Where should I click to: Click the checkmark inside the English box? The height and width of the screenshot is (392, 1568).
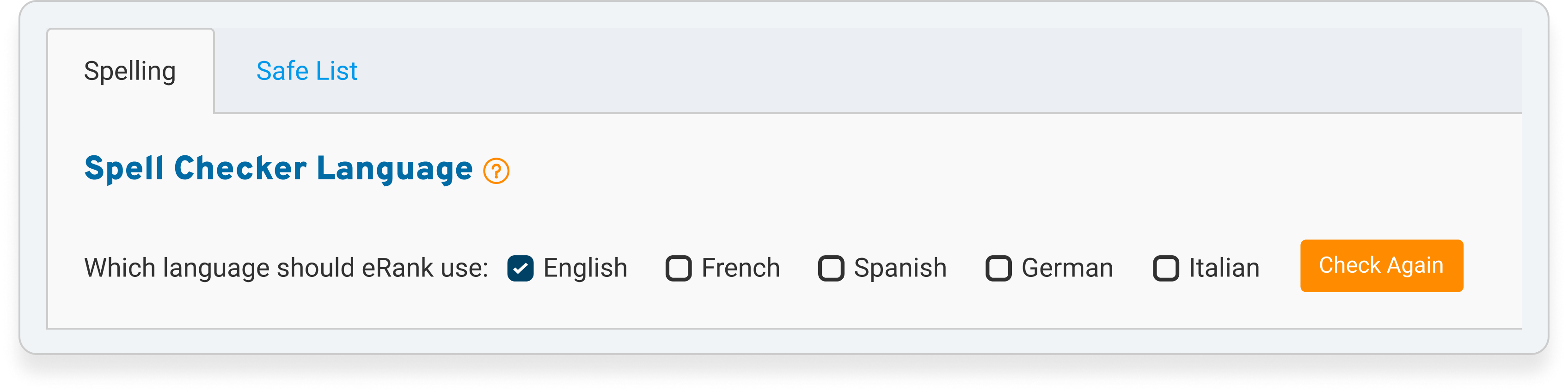pos(521,269)
